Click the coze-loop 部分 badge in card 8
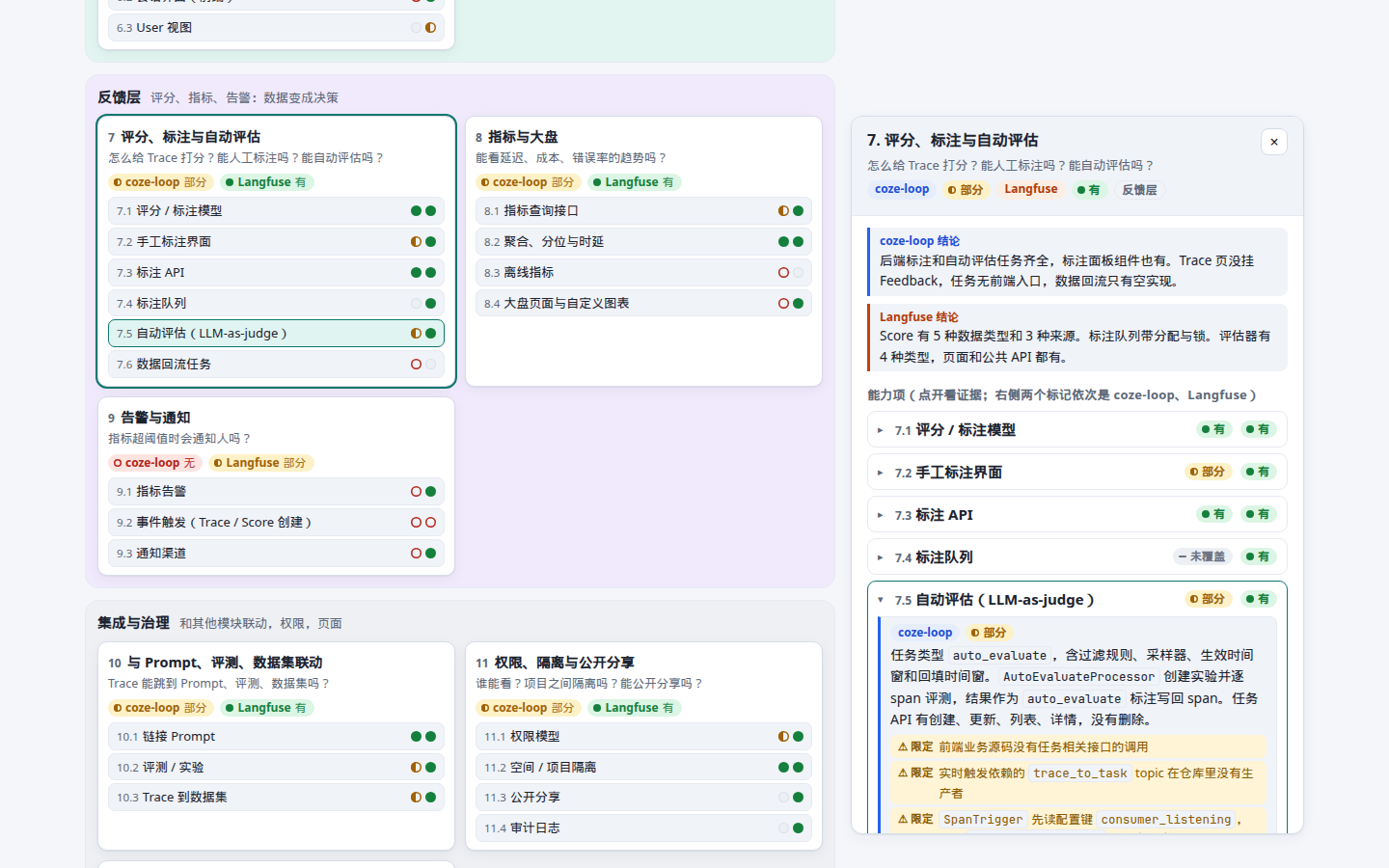 coord(528,182)
